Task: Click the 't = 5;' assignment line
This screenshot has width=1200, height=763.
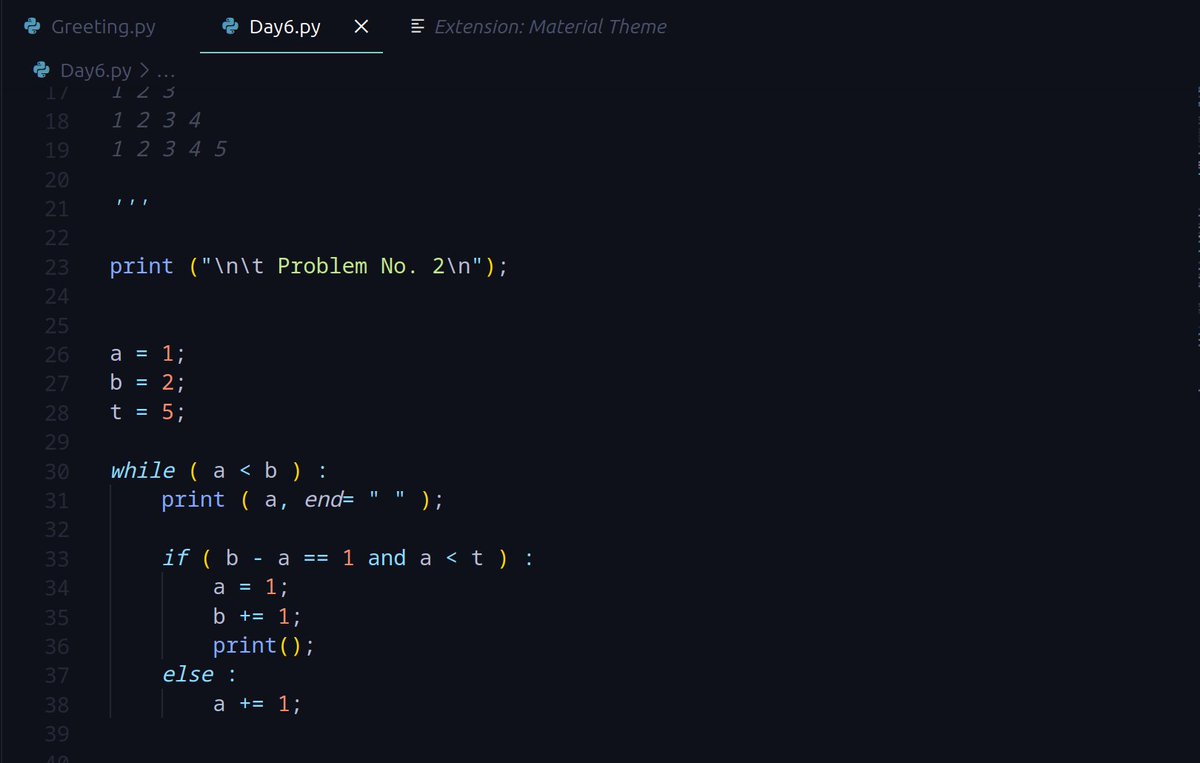Action: [148, 412]
